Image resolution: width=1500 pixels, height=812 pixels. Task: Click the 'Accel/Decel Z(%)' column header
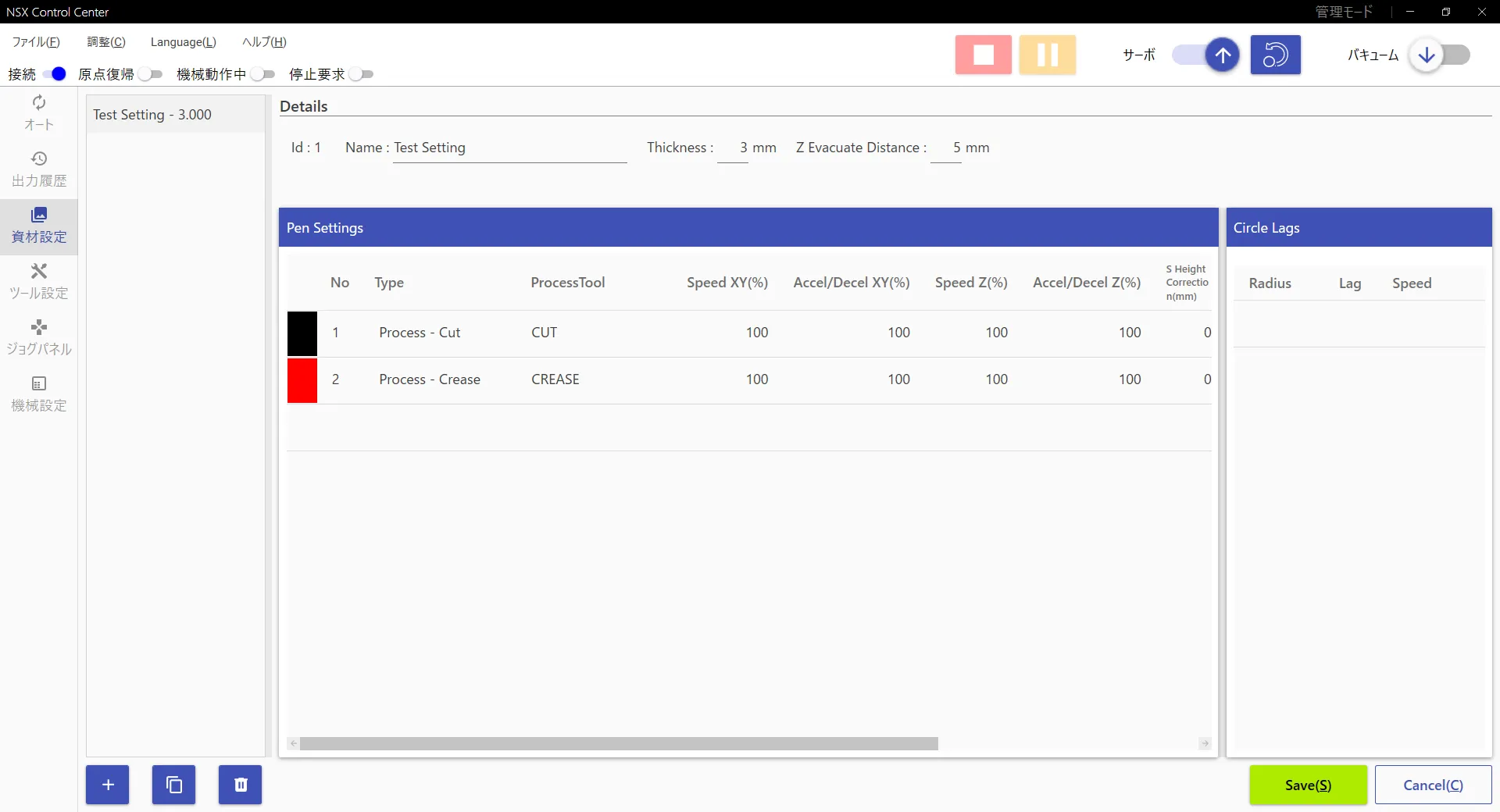[x=1087, y=283]
